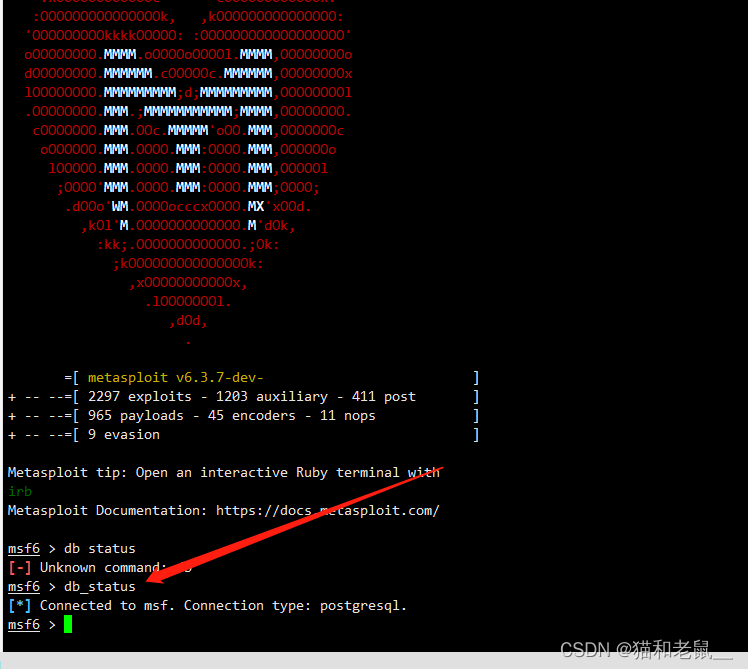The height and width of the screenshot is (669, 748).
Task: Click the '[*]' info marker
Action: point(20,606)
